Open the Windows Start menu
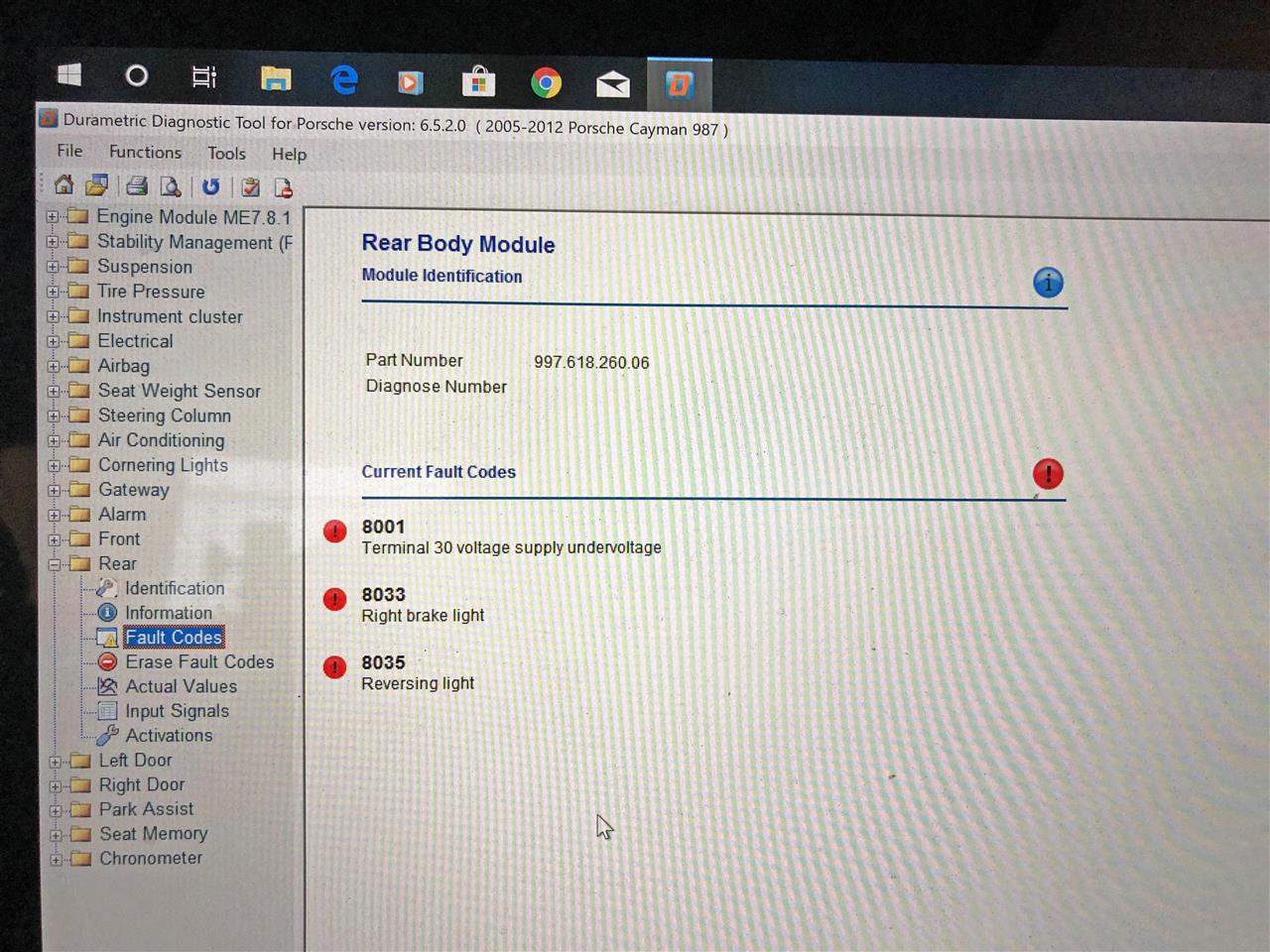1270x952 pixels. (x=68, y=74)
